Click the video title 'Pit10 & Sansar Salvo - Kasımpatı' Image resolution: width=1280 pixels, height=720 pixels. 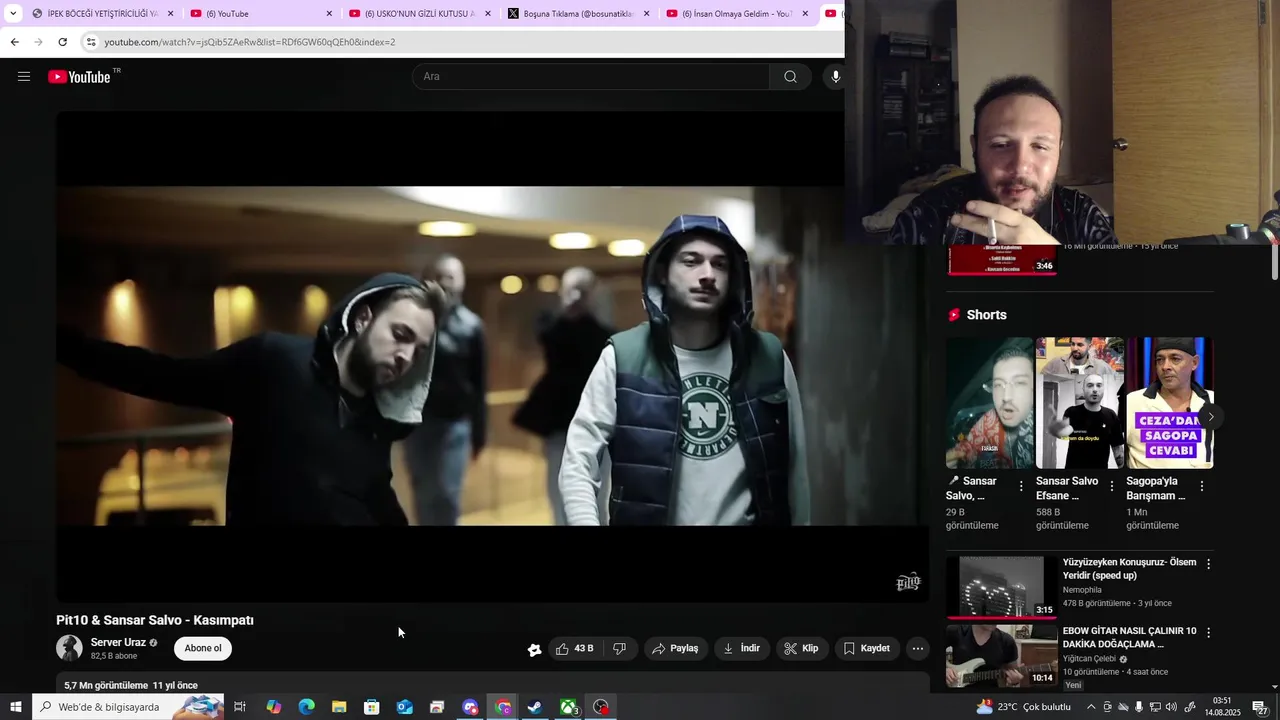coord(155,620)
